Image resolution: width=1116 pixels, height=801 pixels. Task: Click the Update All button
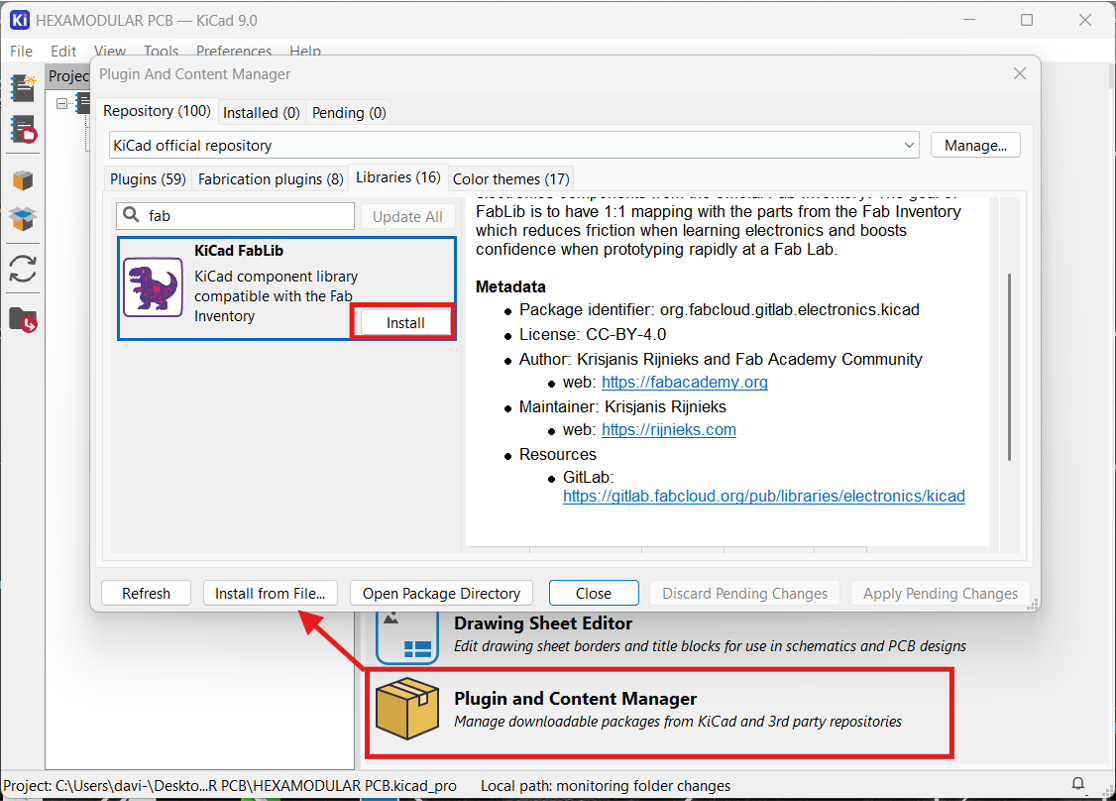pos(407,216)
